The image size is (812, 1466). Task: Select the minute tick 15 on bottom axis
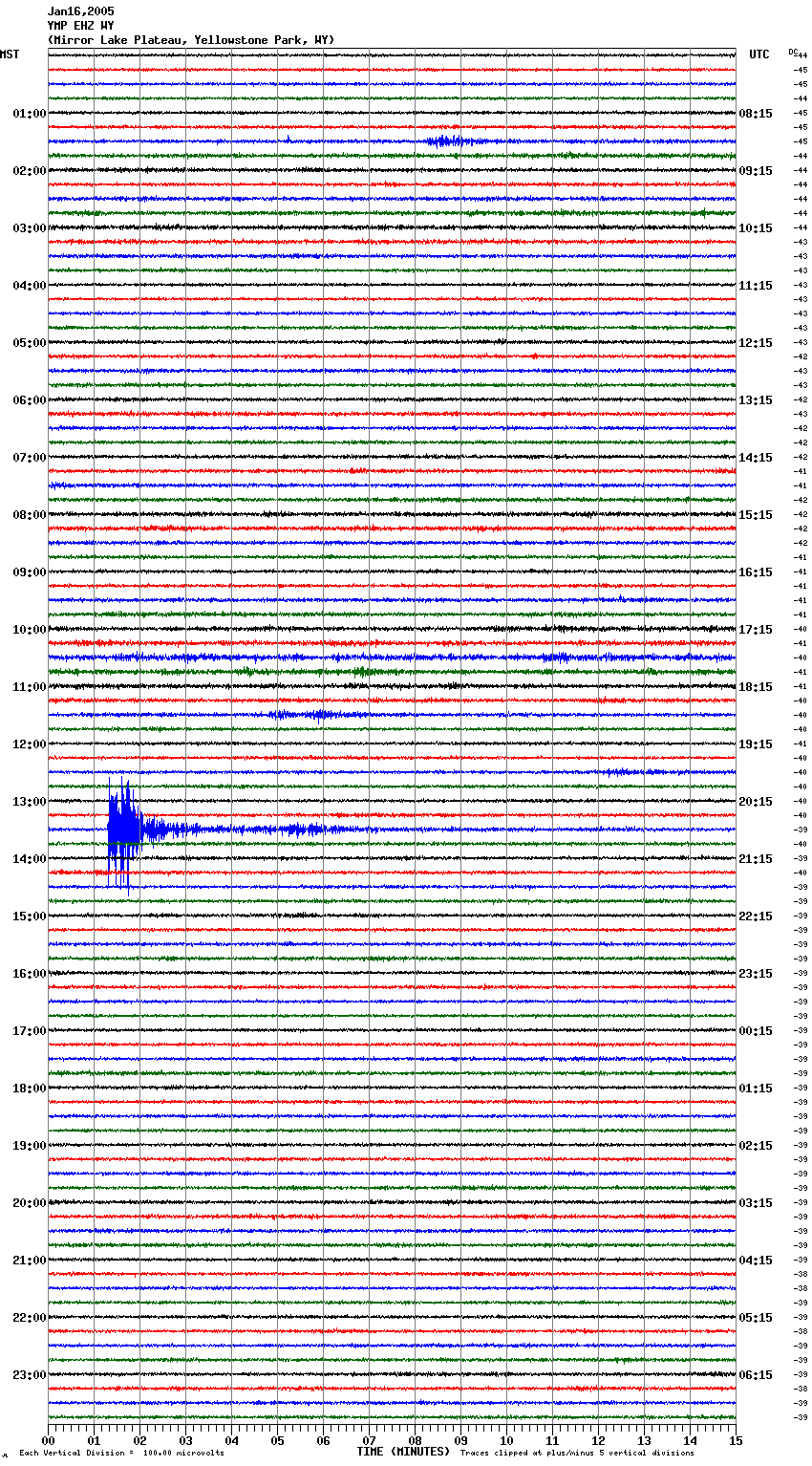[736, 1441]
